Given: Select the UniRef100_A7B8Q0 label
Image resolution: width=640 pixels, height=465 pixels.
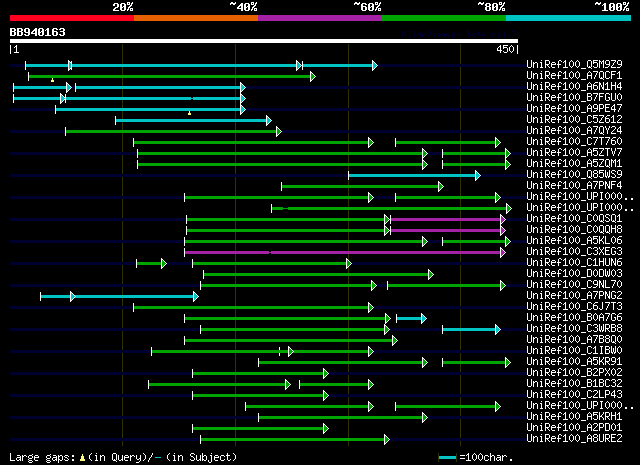Looking at the screenshot, I should (574, 340).
